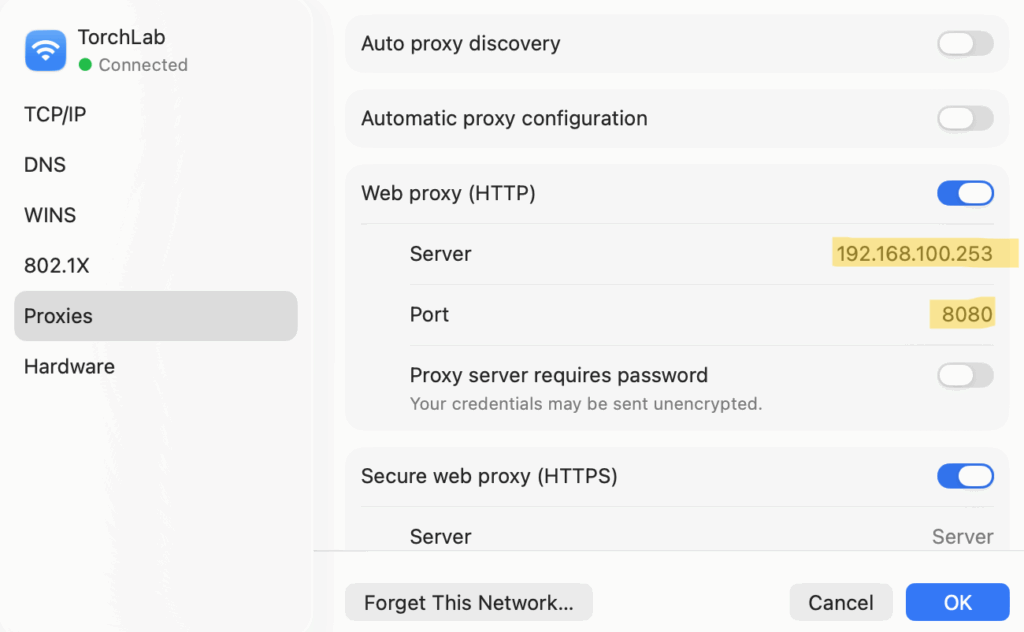The width and height of the screenshot is (1024, 632).
Task: Click the TorchLab network name
Action: coord(121,38)
